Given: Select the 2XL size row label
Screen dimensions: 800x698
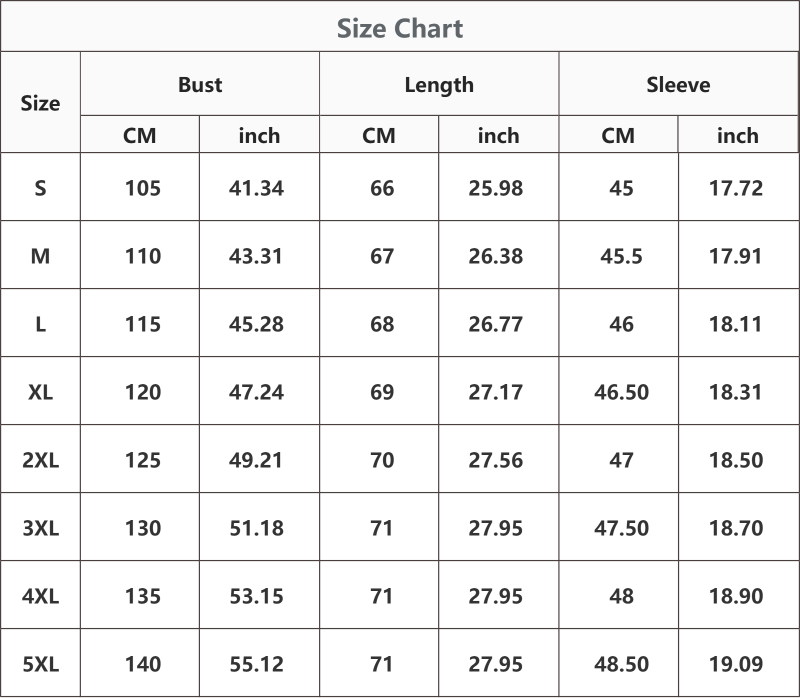Looking at the screenshot, I should point(40,460).
